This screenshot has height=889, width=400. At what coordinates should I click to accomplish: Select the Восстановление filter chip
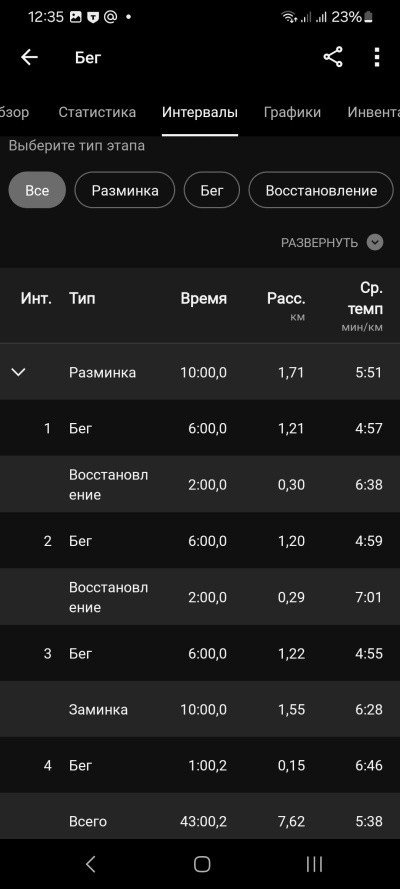tap(321, 190)
